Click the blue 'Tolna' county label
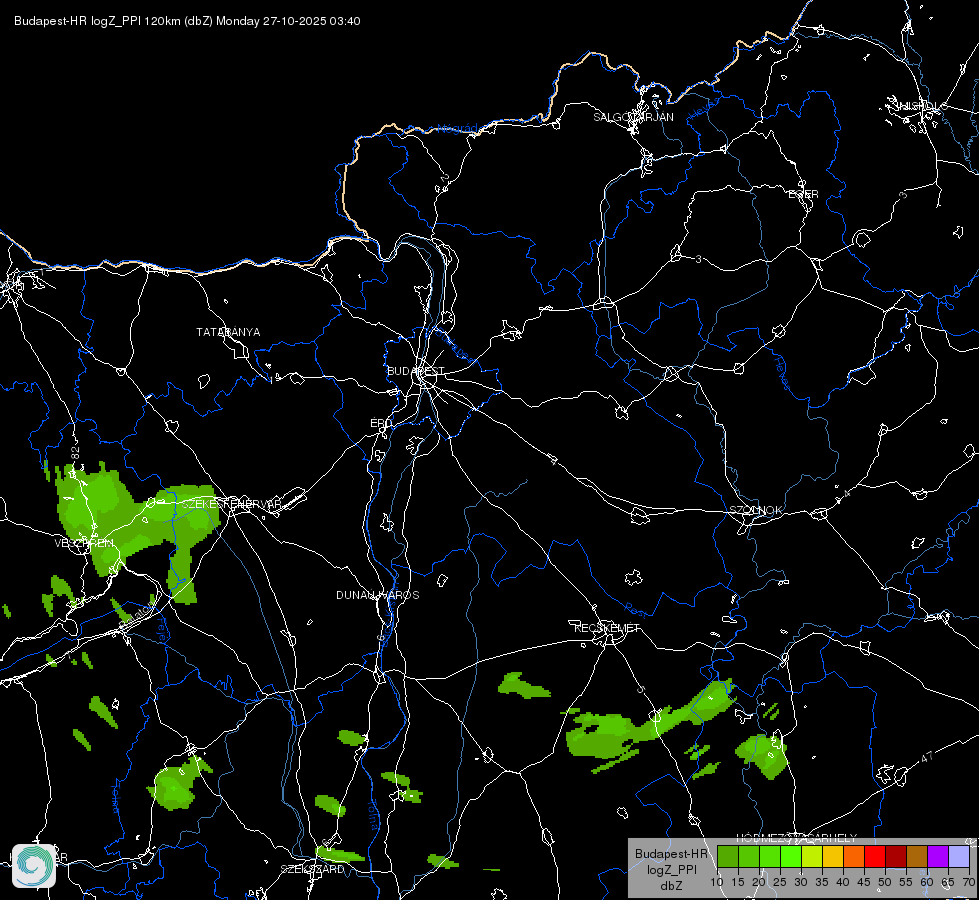Image resolution: width=979 pixels, height=900 pixels. click(x=374, y=814)
